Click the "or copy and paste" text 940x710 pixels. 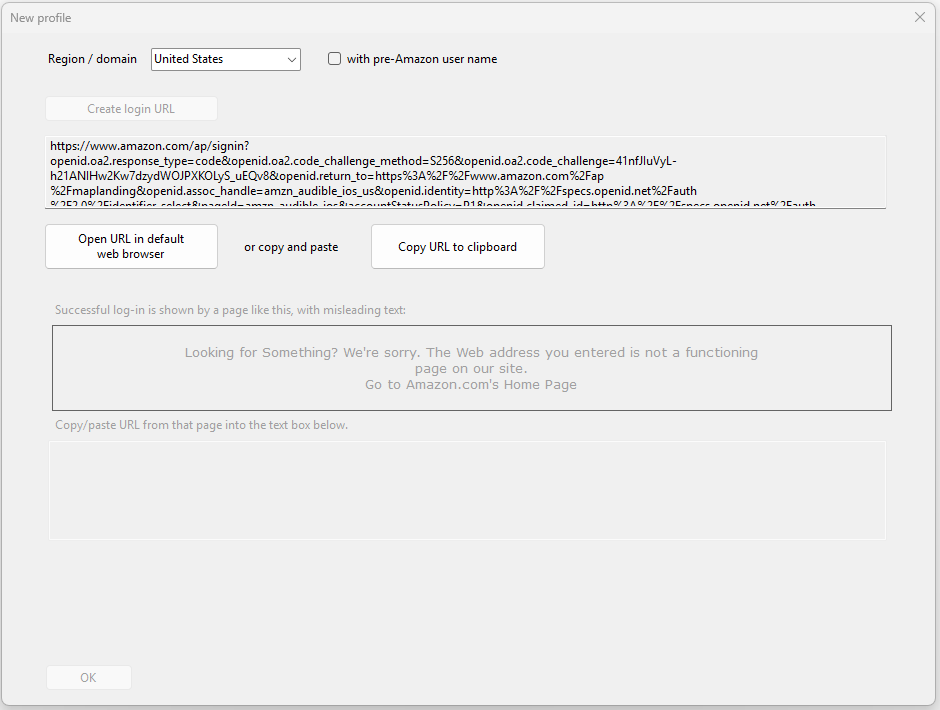point(291,247)
